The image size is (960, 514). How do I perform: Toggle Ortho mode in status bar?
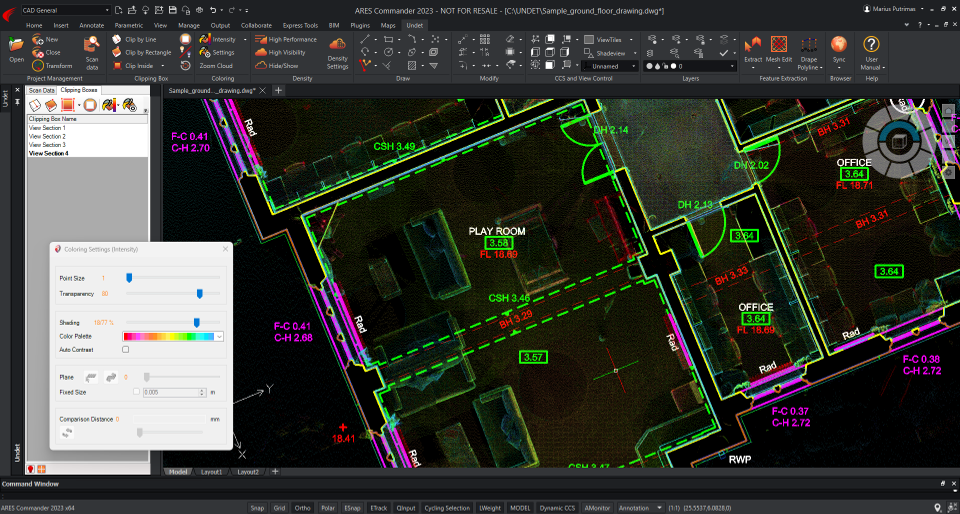(302, 508)
